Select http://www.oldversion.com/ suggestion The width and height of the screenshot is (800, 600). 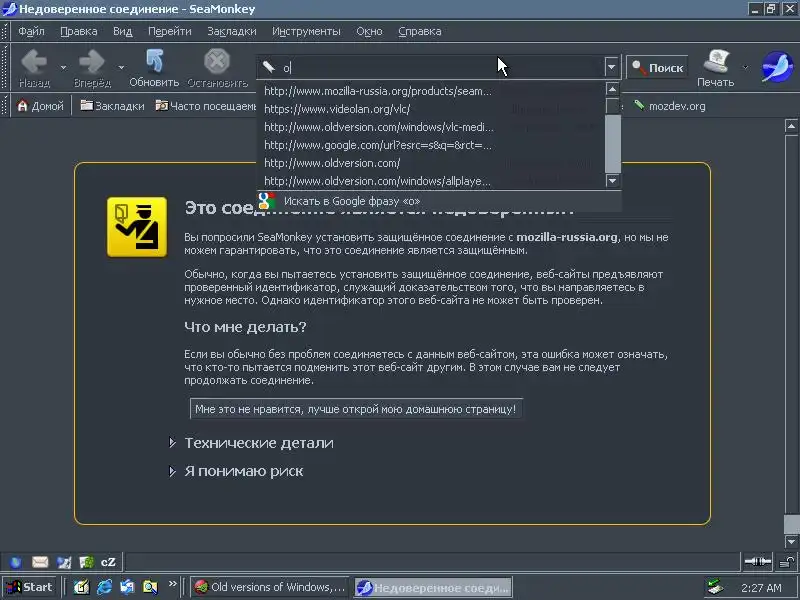[x=431, y=163]
